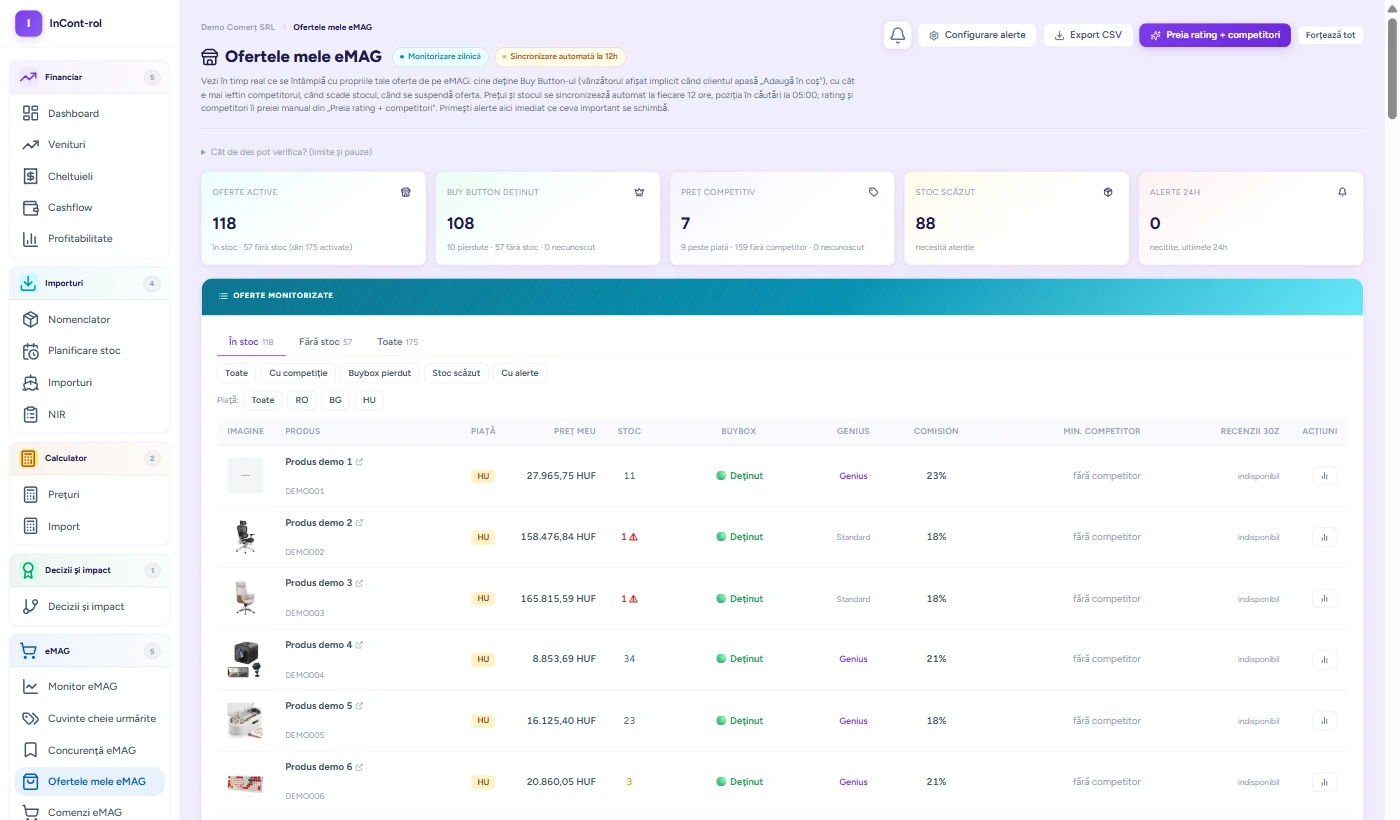Open Prețuri calculator item
Viewport: 1400px width, 820px height.
click(x=89, y=494)
